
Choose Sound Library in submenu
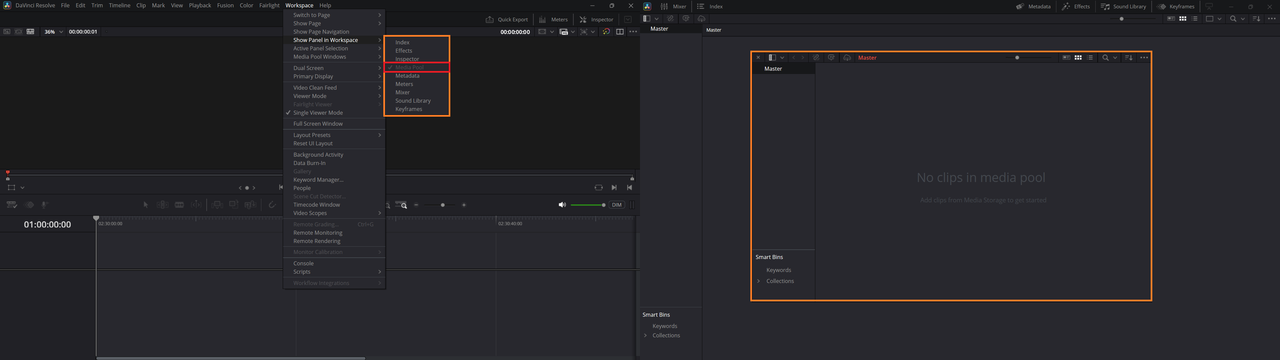point(417,101)
